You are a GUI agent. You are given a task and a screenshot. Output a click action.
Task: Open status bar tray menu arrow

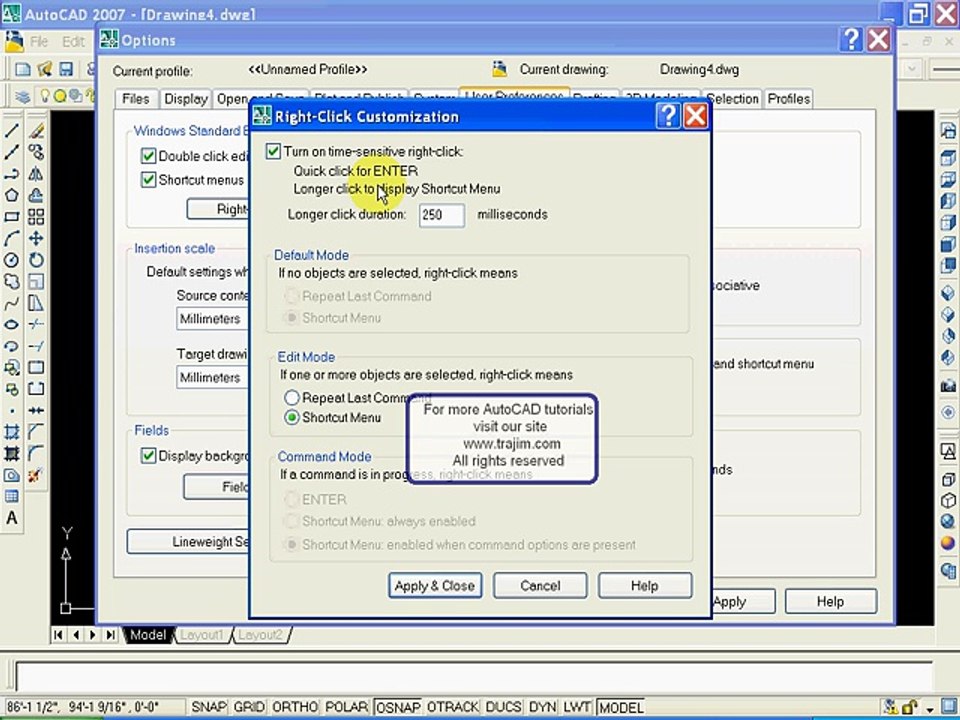[930, 708]
